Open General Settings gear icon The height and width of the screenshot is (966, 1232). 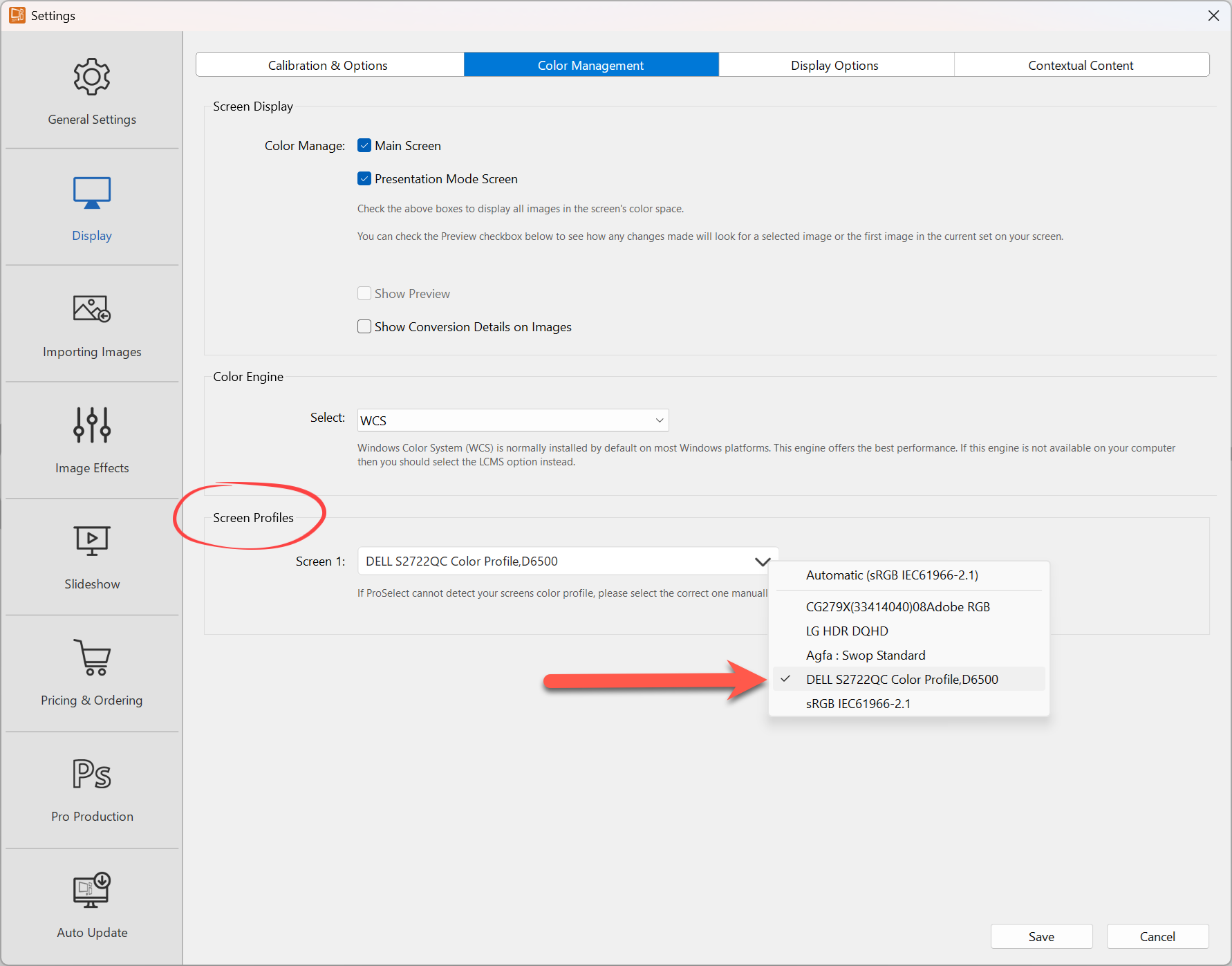[x=92, y=77]
